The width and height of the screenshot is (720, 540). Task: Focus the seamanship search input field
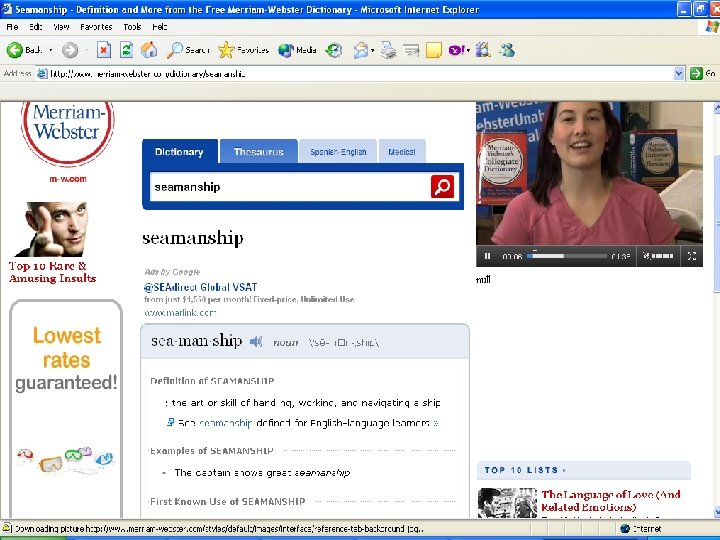click(289, 187)
